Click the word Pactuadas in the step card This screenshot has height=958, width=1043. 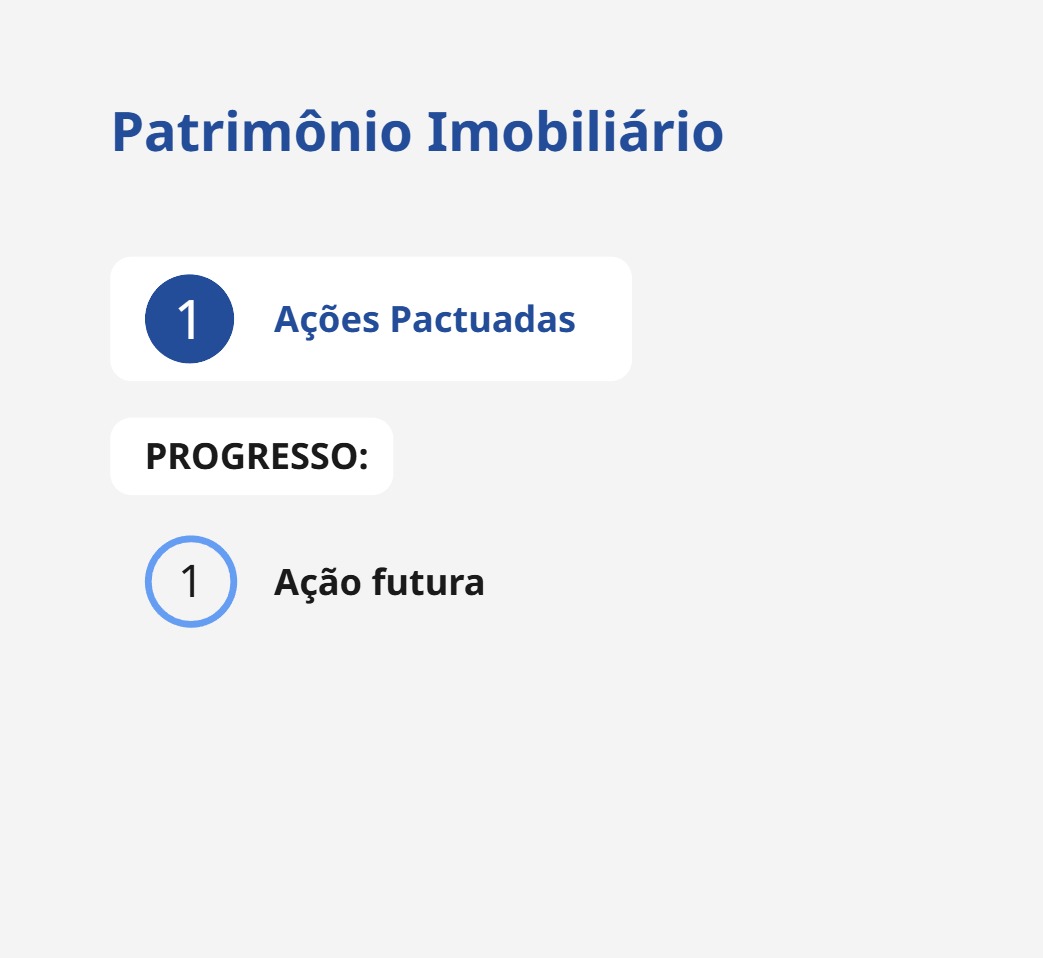click(482, 320)
